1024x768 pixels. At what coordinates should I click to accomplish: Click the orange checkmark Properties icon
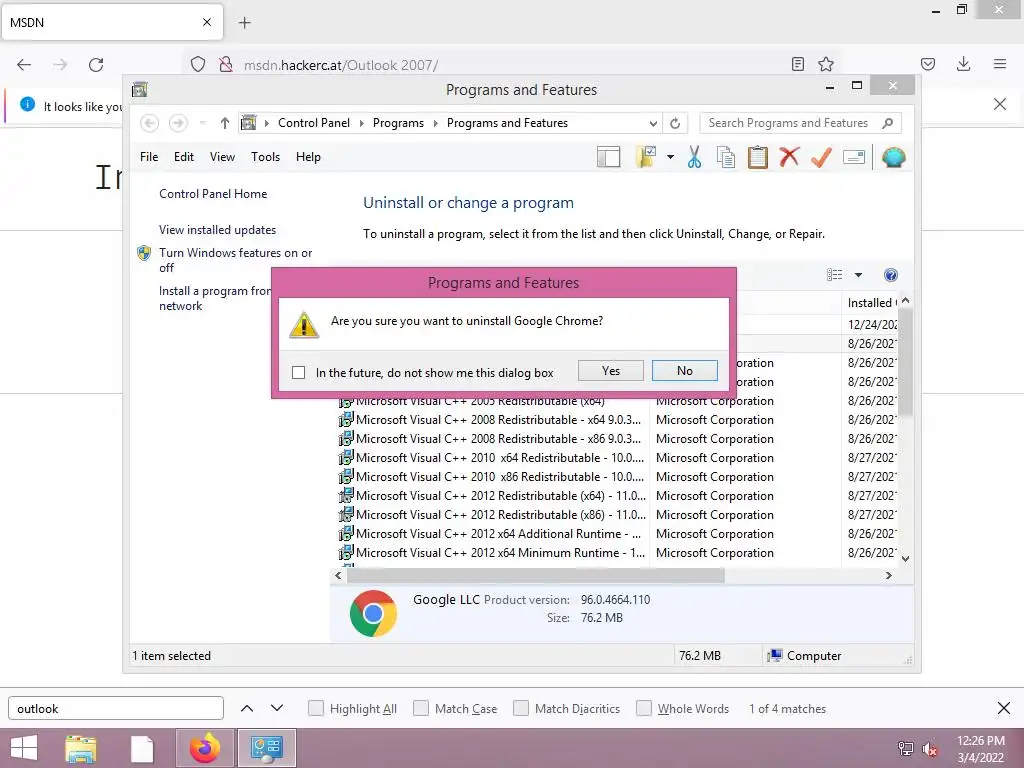[822, 157]
